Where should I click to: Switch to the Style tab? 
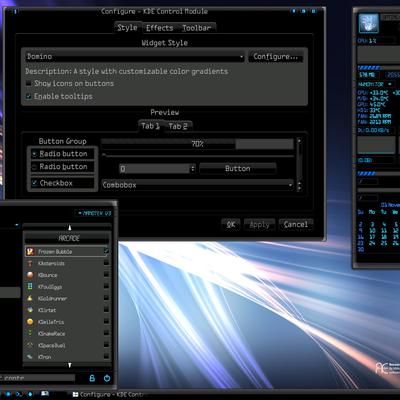(127, 28)
